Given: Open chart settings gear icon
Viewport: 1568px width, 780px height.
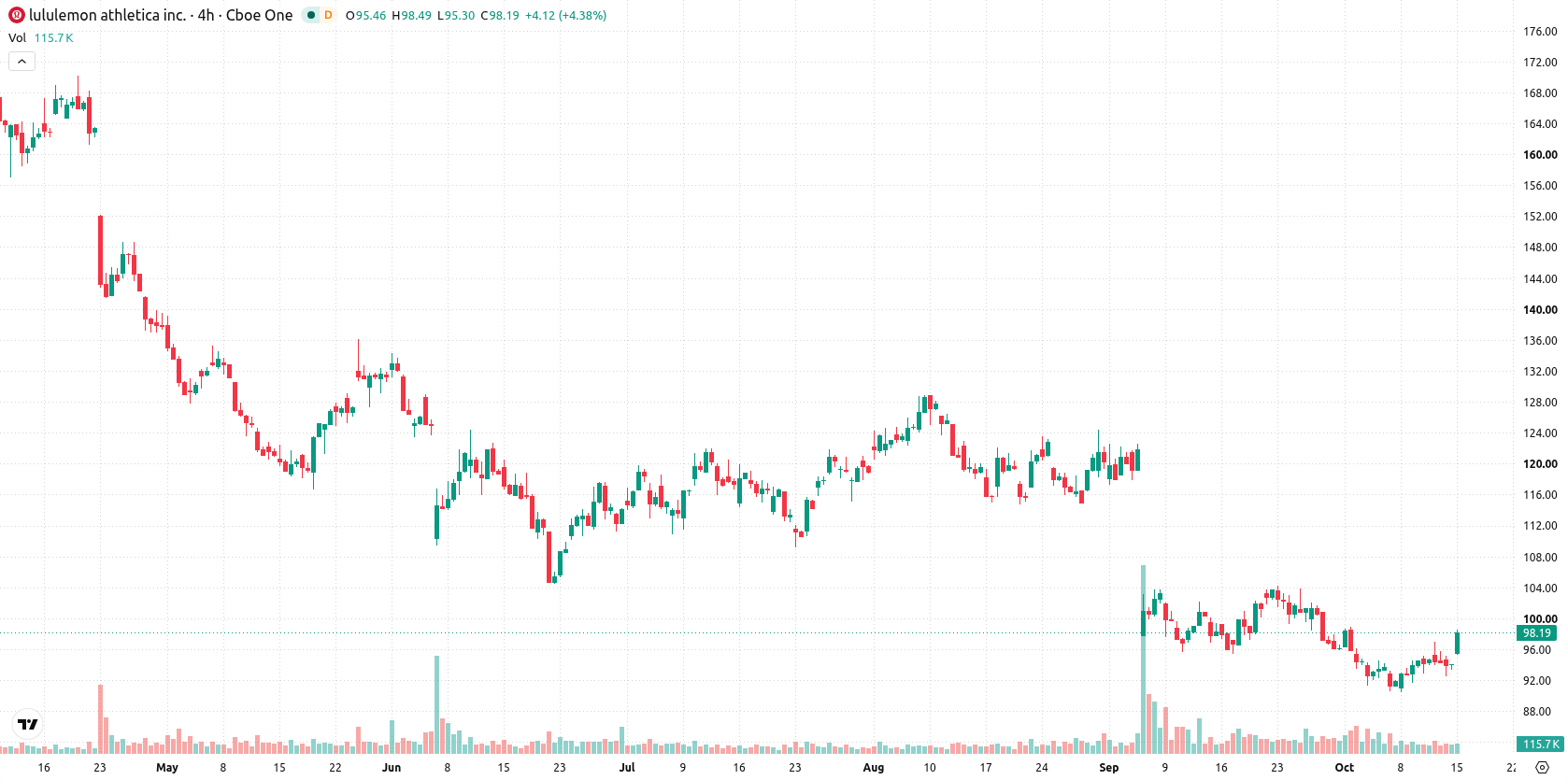Looking at the screenshot, I should point(1542,767).
